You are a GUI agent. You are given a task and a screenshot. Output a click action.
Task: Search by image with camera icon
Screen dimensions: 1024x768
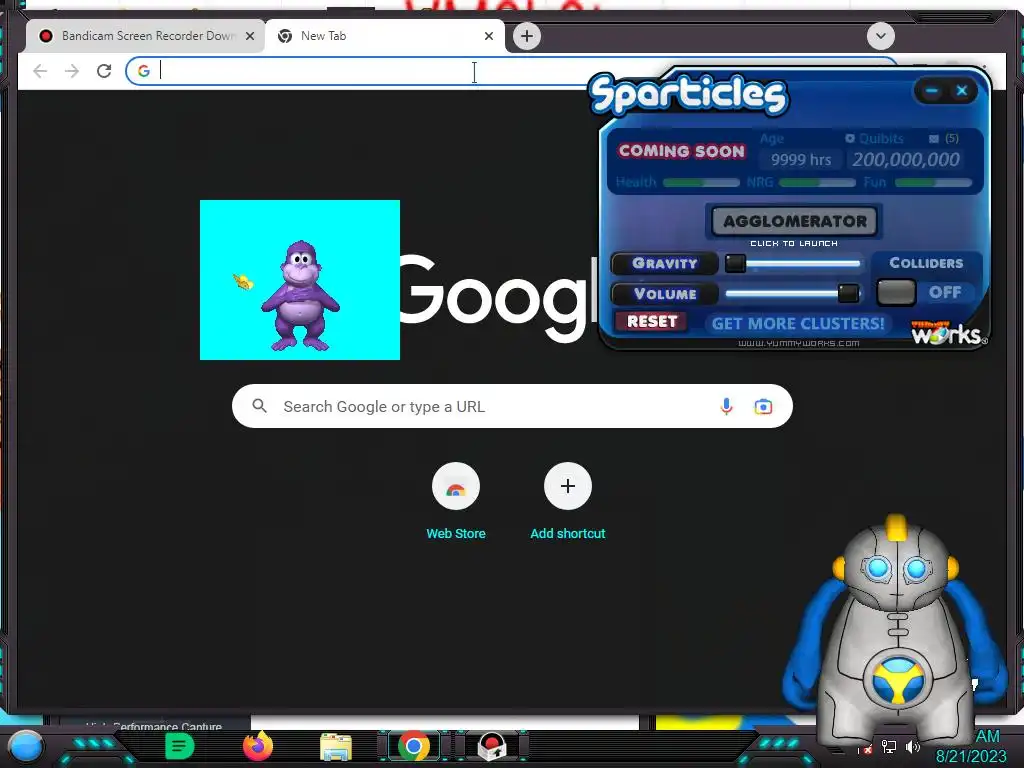click(763, 406)
